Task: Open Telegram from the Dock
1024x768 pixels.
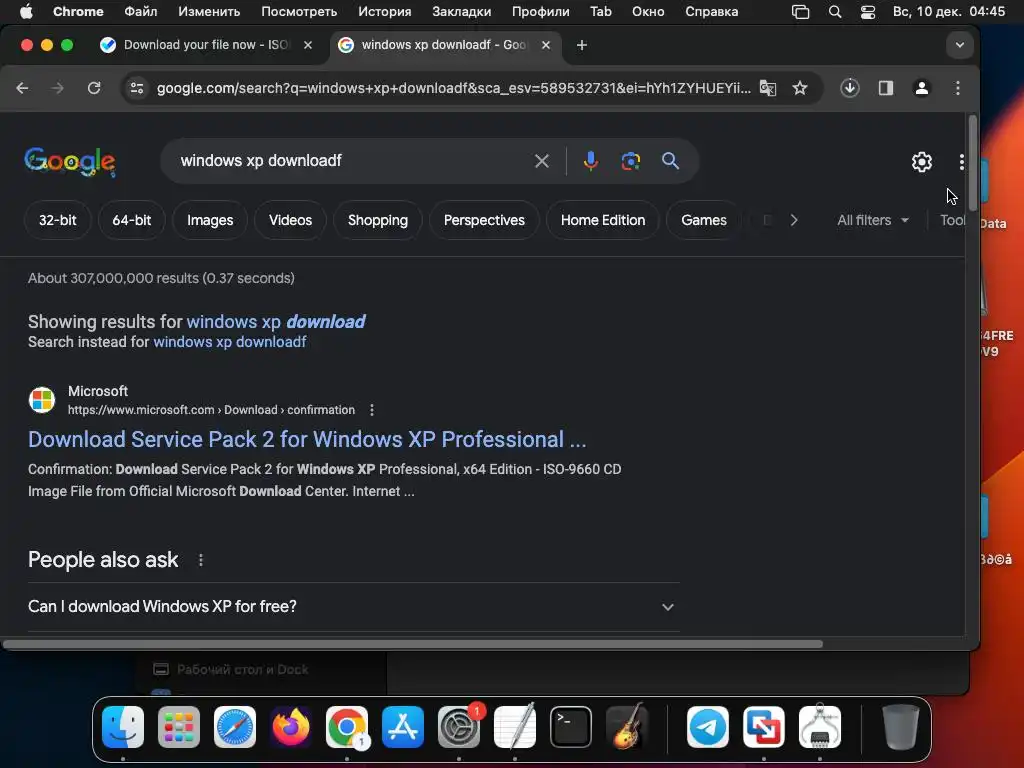Action: [708, 727]
